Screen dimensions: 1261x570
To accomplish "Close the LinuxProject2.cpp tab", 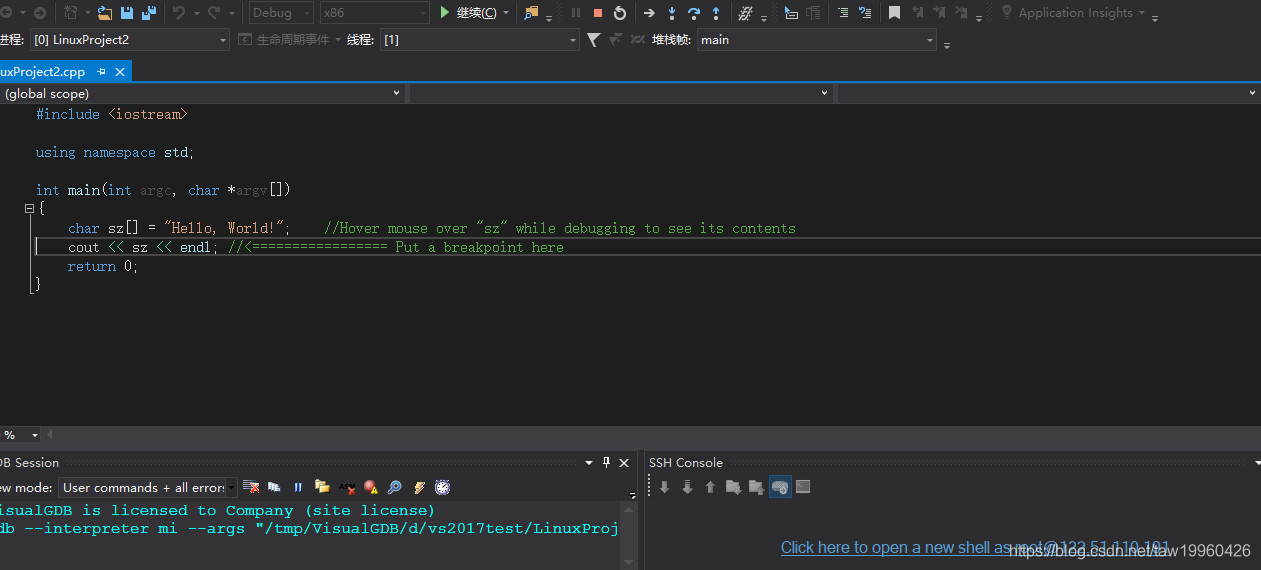I will (x=120, y=72).
